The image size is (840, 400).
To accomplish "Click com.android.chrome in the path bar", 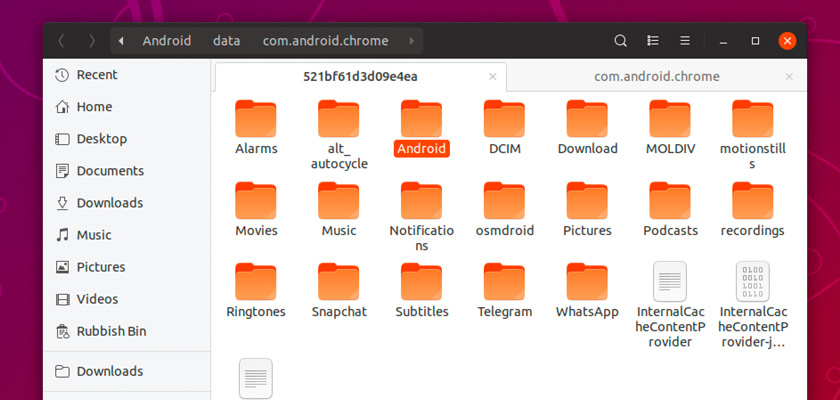I will pyautogui.click(x=326, y=41).
